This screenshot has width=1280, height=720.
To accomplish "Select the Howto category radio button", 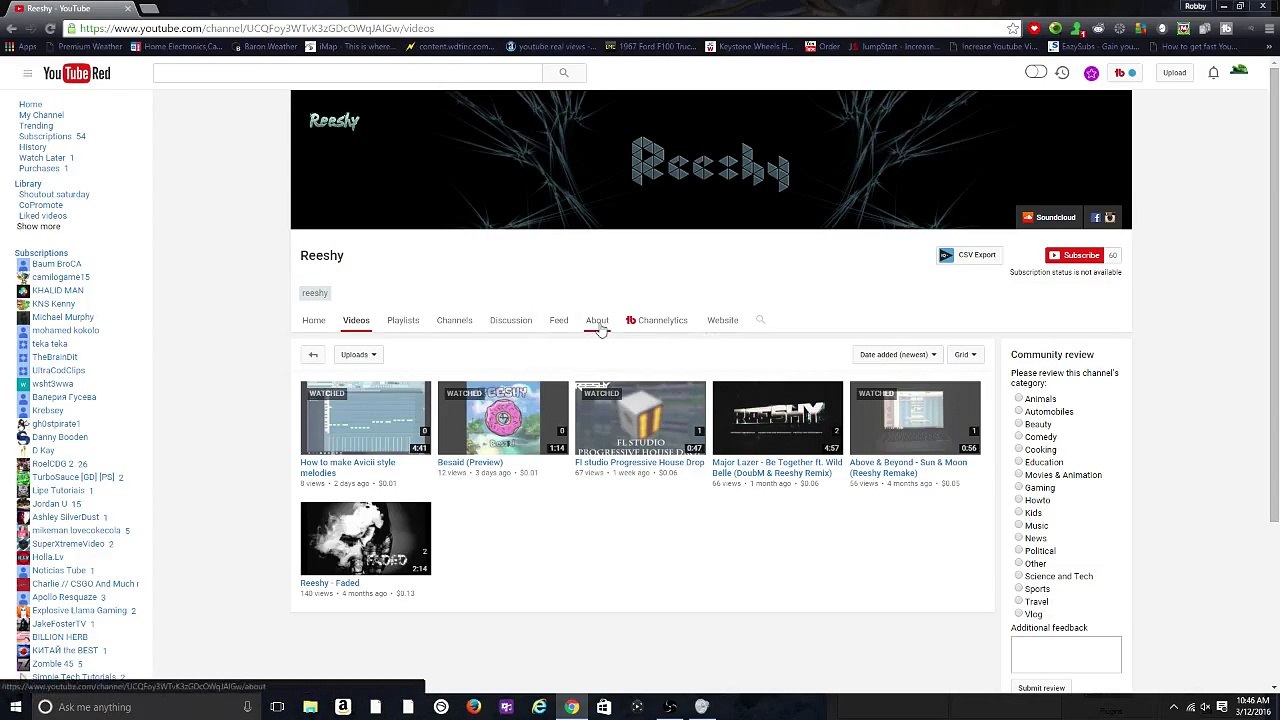I will pyautogui.click(x=1019, y=499).
